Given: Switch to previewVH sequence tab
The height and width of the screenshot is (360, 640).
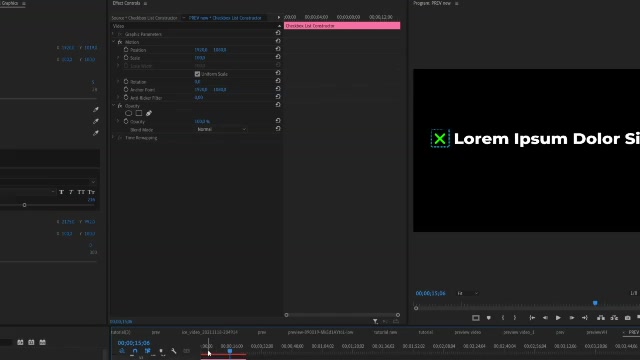Looking at the screenshot, I should tap(597, 332).
